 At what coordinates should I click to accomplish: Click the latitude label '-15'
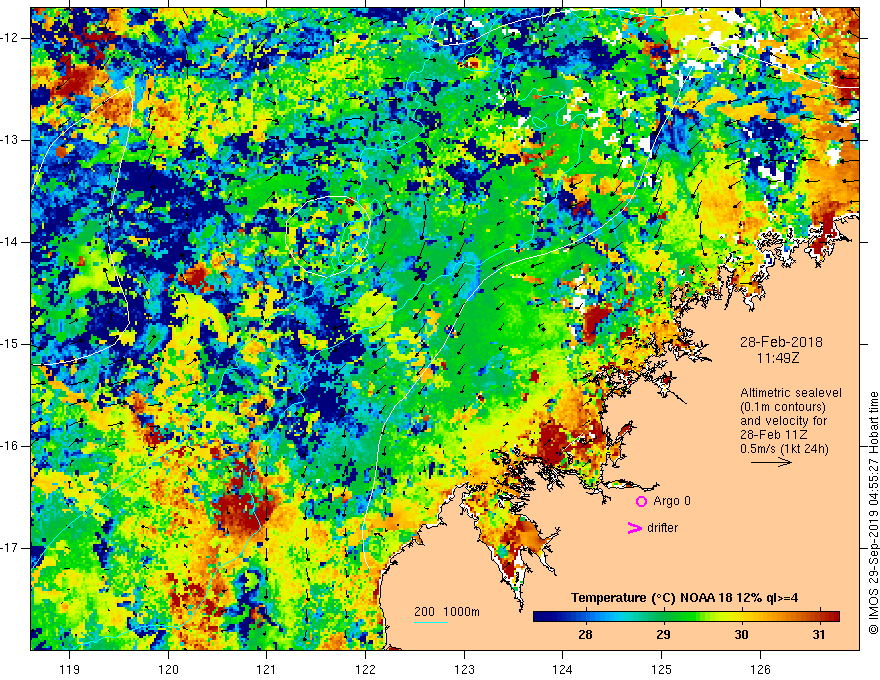click(10, 344)
